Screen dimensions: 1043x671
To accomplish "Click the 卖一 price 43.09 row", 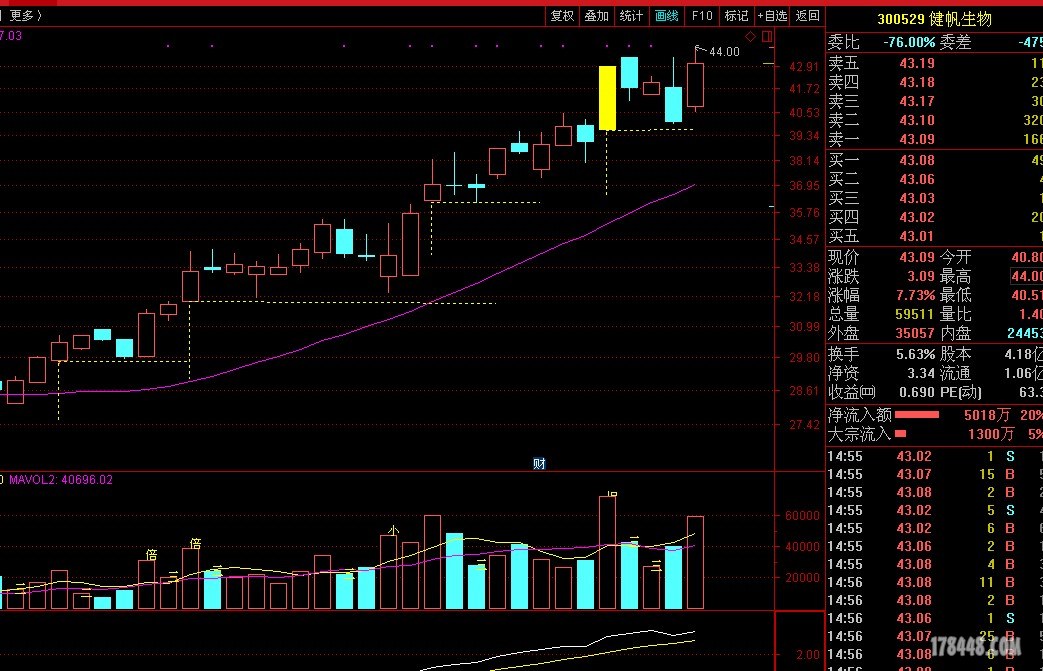I will tap(935, 139).
